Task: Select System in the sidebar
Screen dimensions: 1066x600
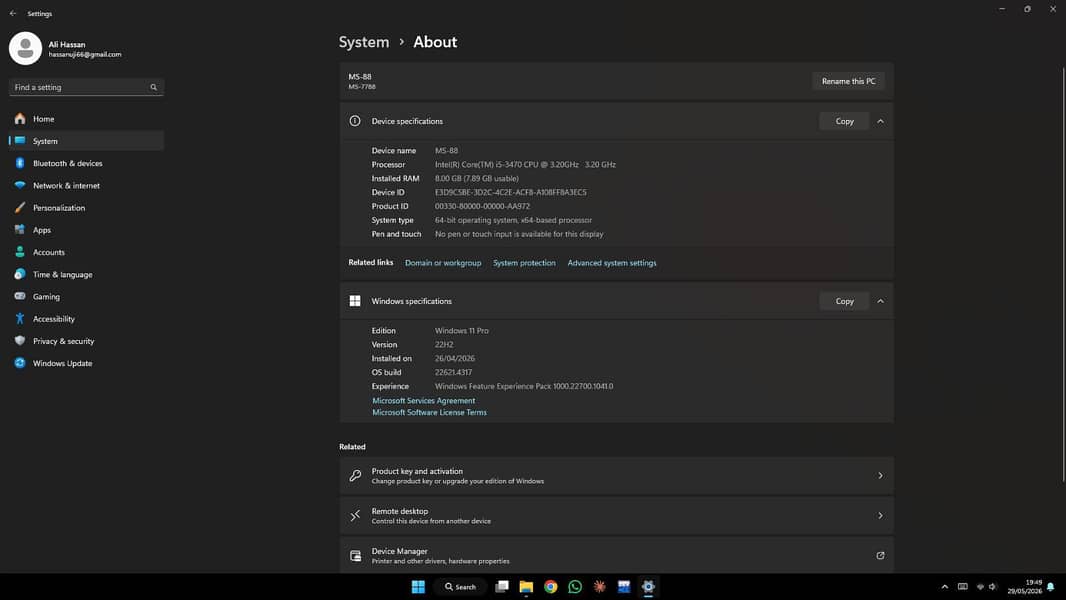Action: pyautogui.click(x=86, y=141)
